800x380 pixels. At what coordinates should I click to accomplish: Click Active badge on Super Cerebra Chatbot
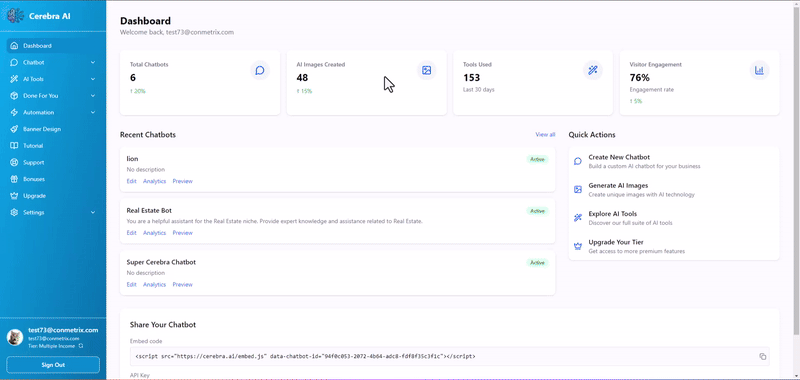[x=537, y=263]
